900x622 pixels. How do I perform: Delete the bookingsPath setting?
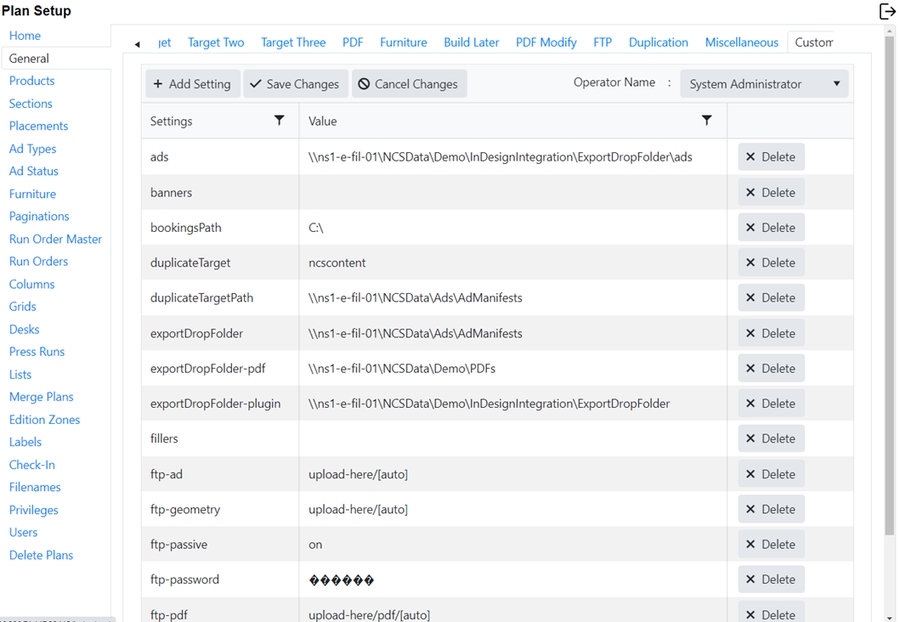771,227
